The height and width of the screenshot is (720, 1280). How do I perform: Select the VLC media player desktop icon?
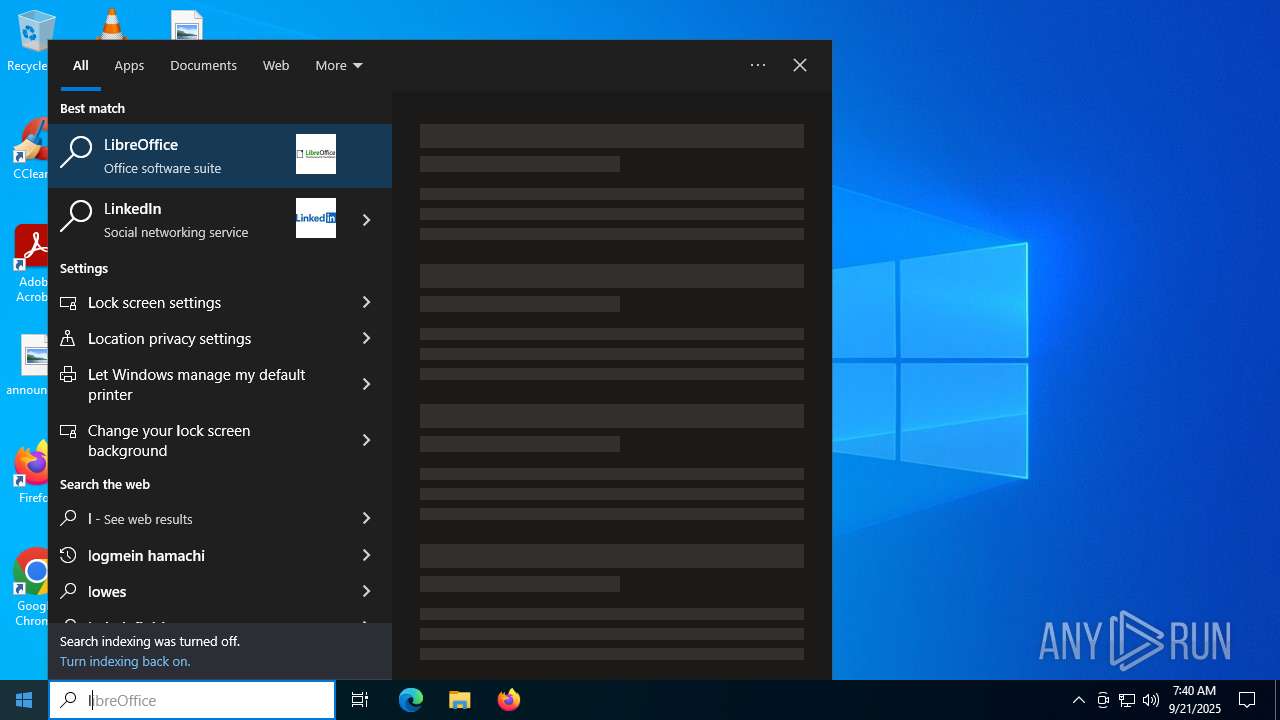(111, 23)
